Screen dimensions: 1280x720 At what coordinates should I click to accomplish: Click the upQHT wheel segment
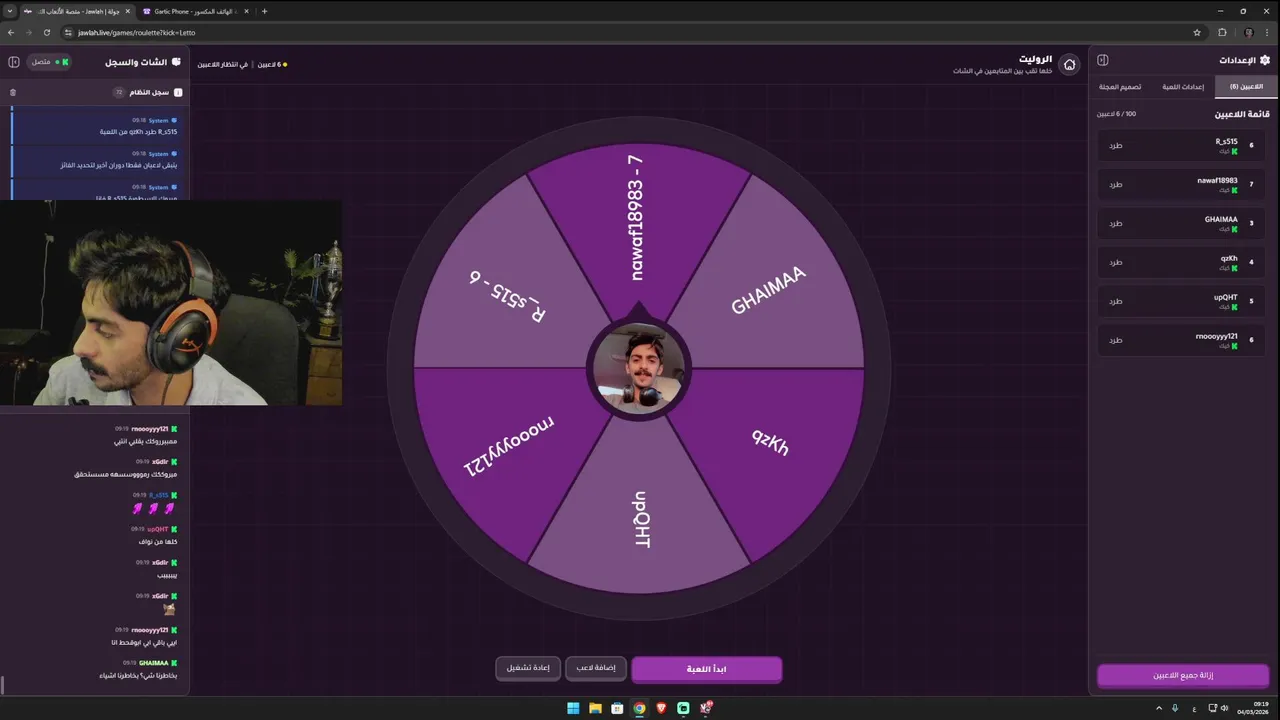tap(640, 518)
